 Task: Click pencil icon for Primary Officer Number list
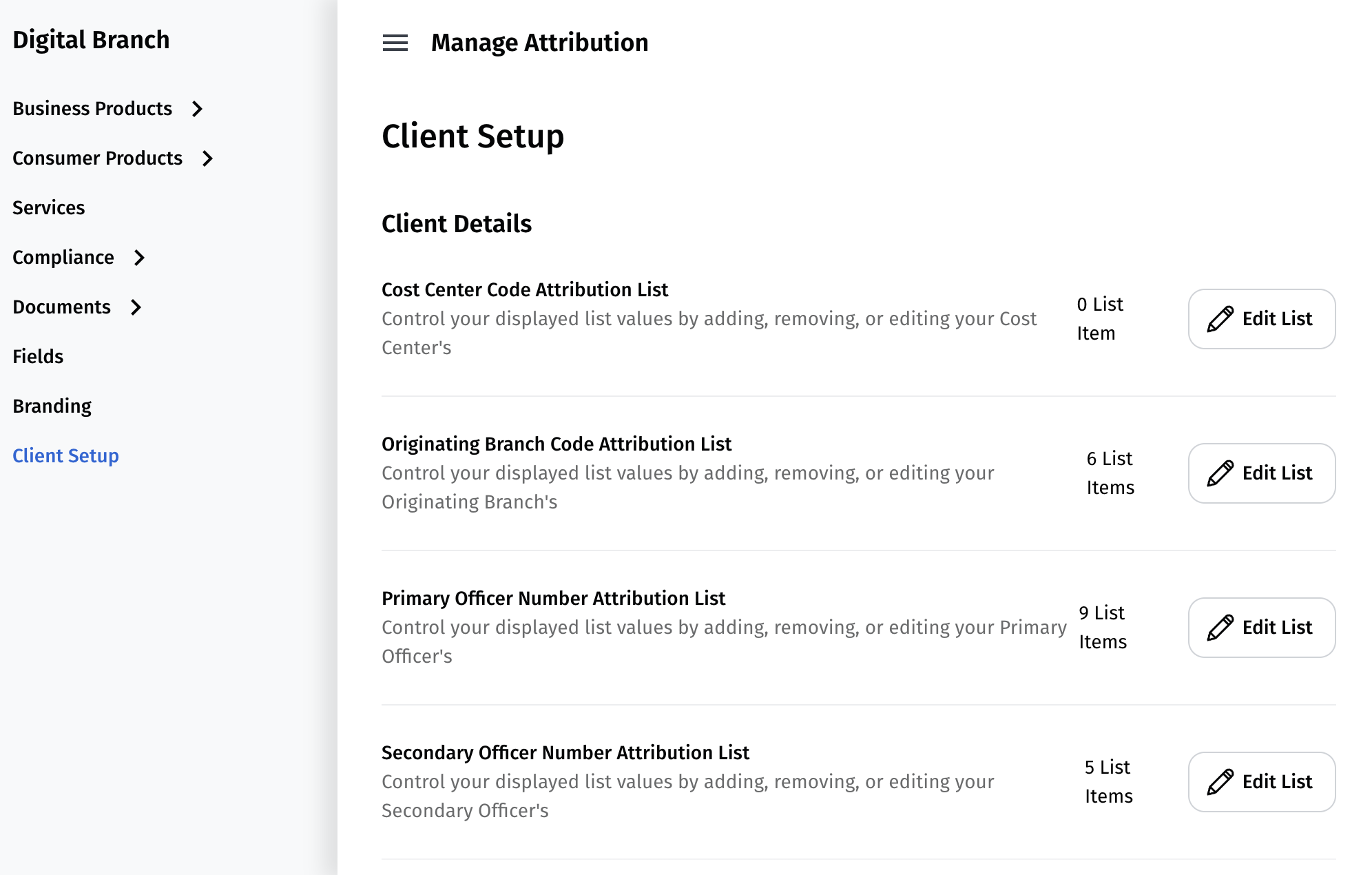pyautogui.click(x=1220, y=628)
